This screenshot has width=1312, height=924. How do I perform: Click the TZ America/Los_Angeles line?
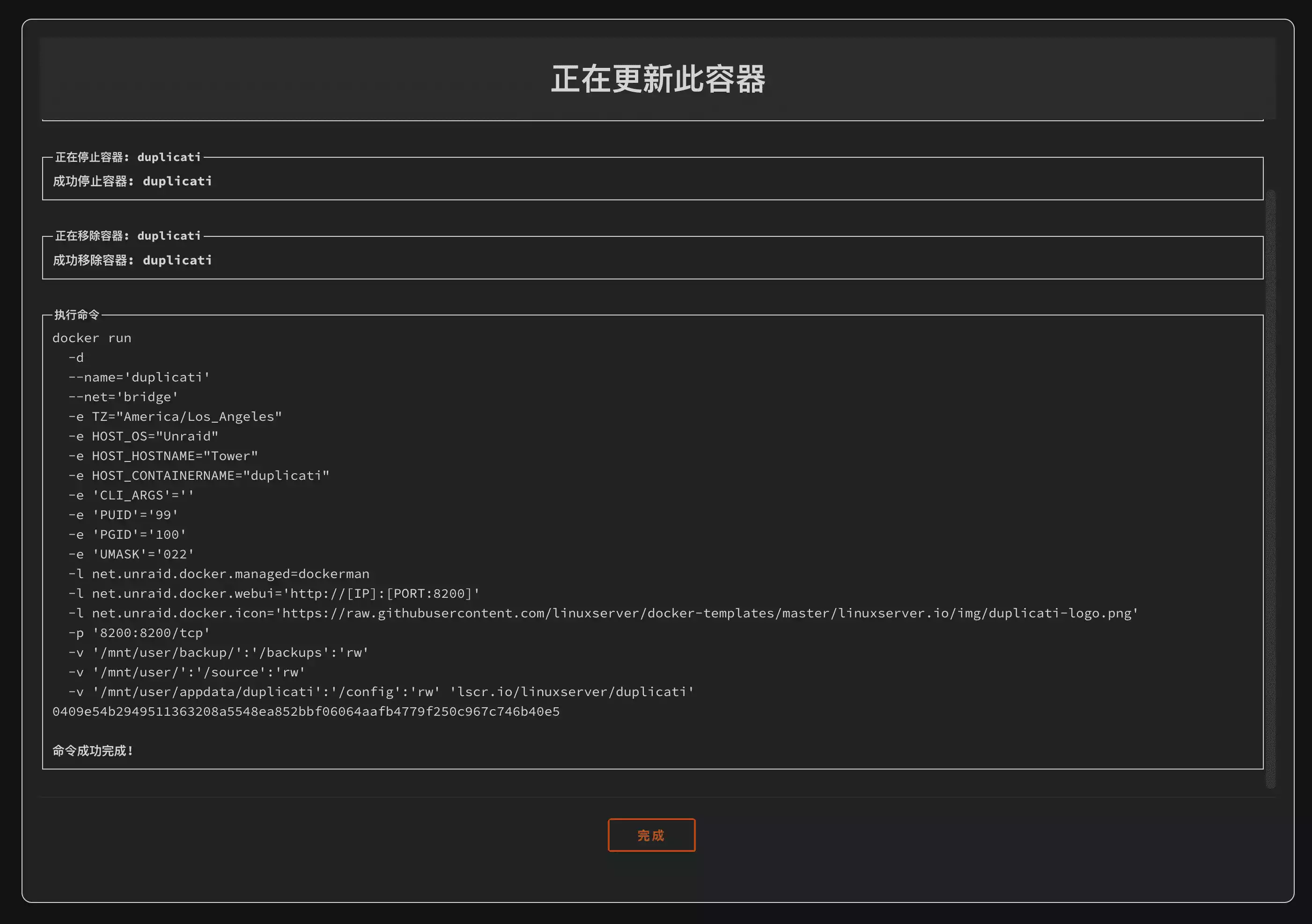tap(175, 417)
